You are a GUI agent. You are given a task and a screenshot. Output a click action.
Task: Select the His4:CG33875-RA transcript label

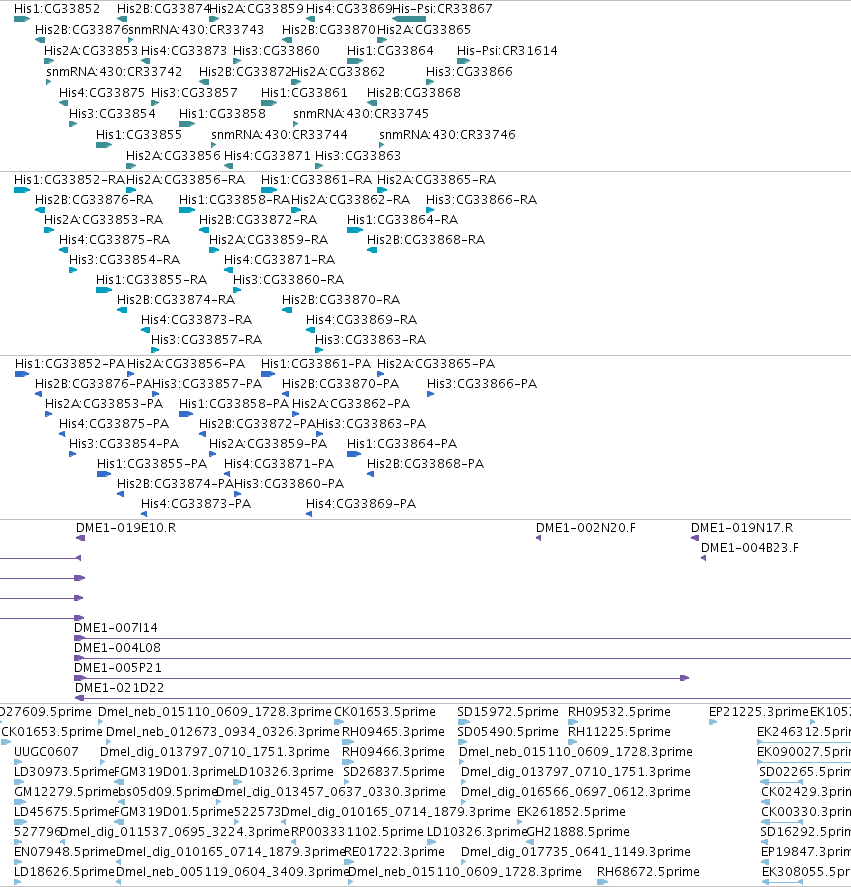click(x=114, y=240)
